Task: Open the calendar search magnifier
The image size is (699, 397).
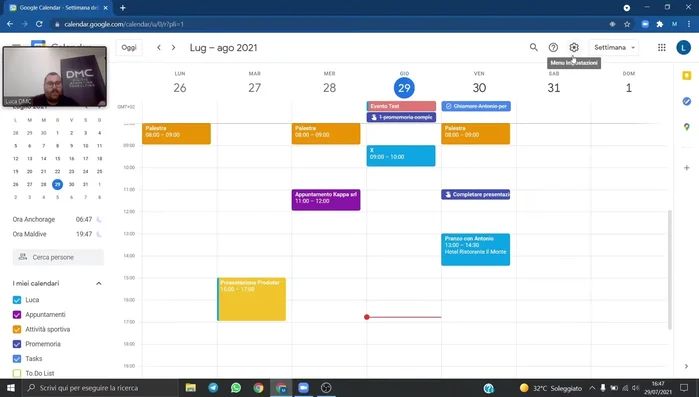Action: [533, 47]
